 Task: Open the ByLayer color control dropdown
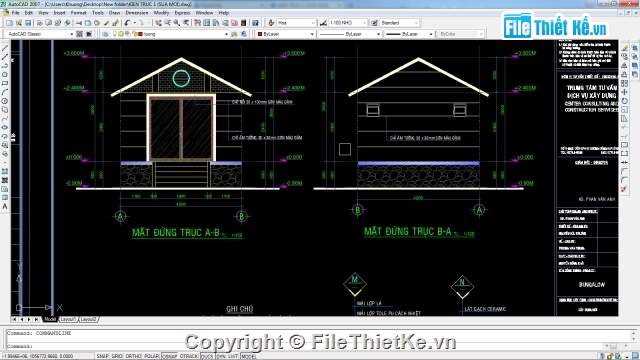pyautogui.click(x=286, y=34)
